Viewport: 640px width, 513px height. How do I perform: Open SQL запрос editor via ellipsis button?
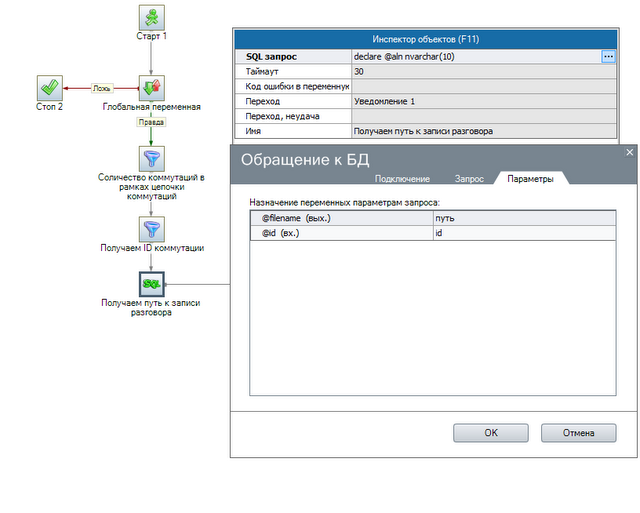(x=608, y=57)
